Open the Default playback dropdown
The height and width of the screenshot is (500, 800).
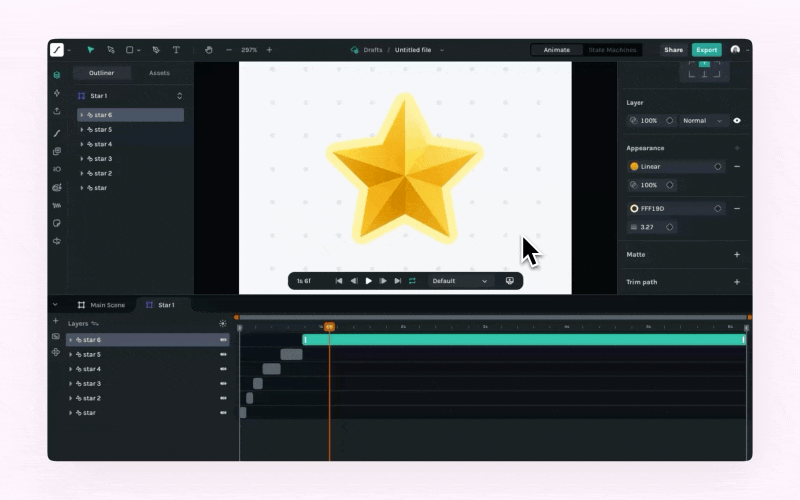460,281
